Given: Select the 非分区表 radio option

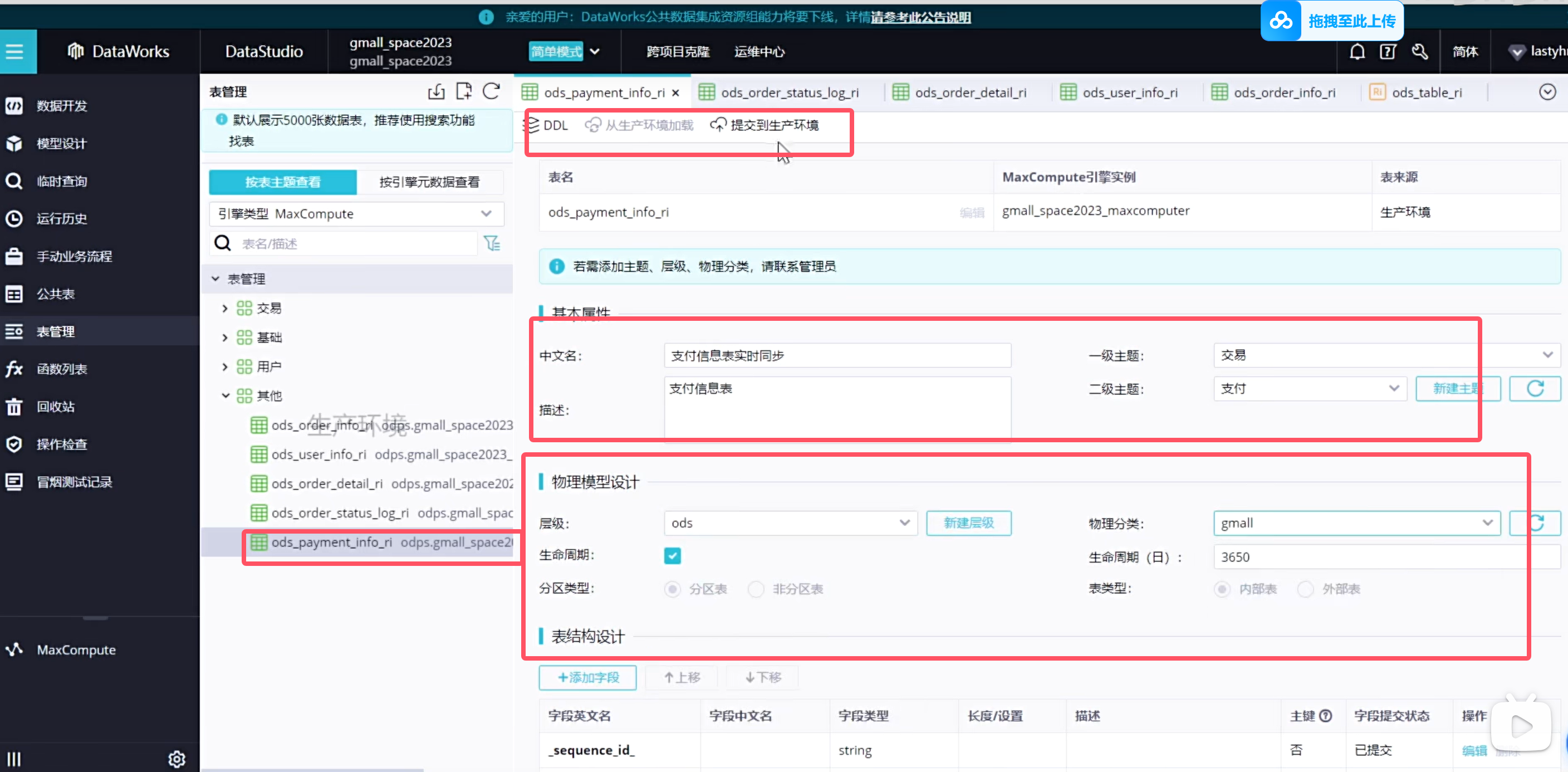Looking at the screenshot, I should click(756, 589).
